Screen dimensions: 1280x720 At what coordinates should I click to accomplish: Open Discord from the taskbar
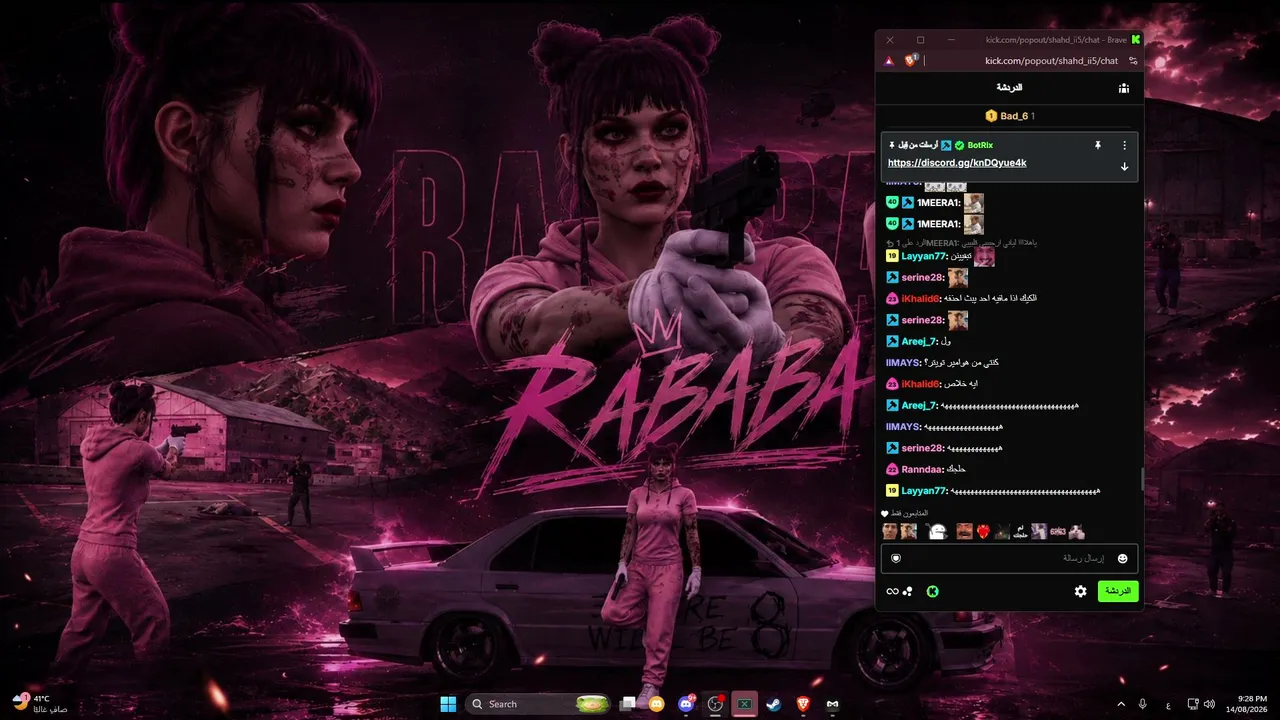tap(686, 704)
